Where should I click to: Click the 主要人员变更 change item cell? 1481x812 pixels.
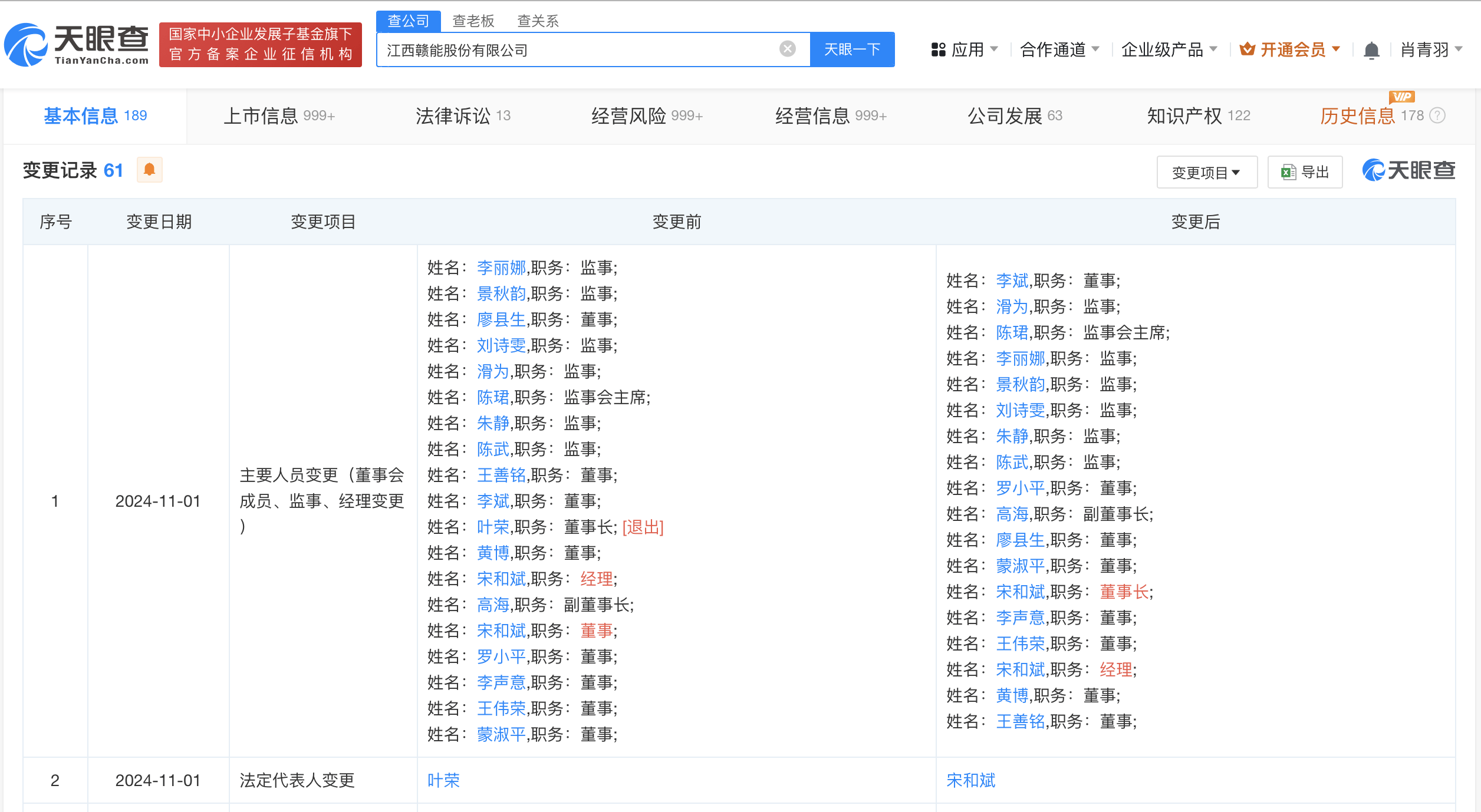(x=322, y=501)
